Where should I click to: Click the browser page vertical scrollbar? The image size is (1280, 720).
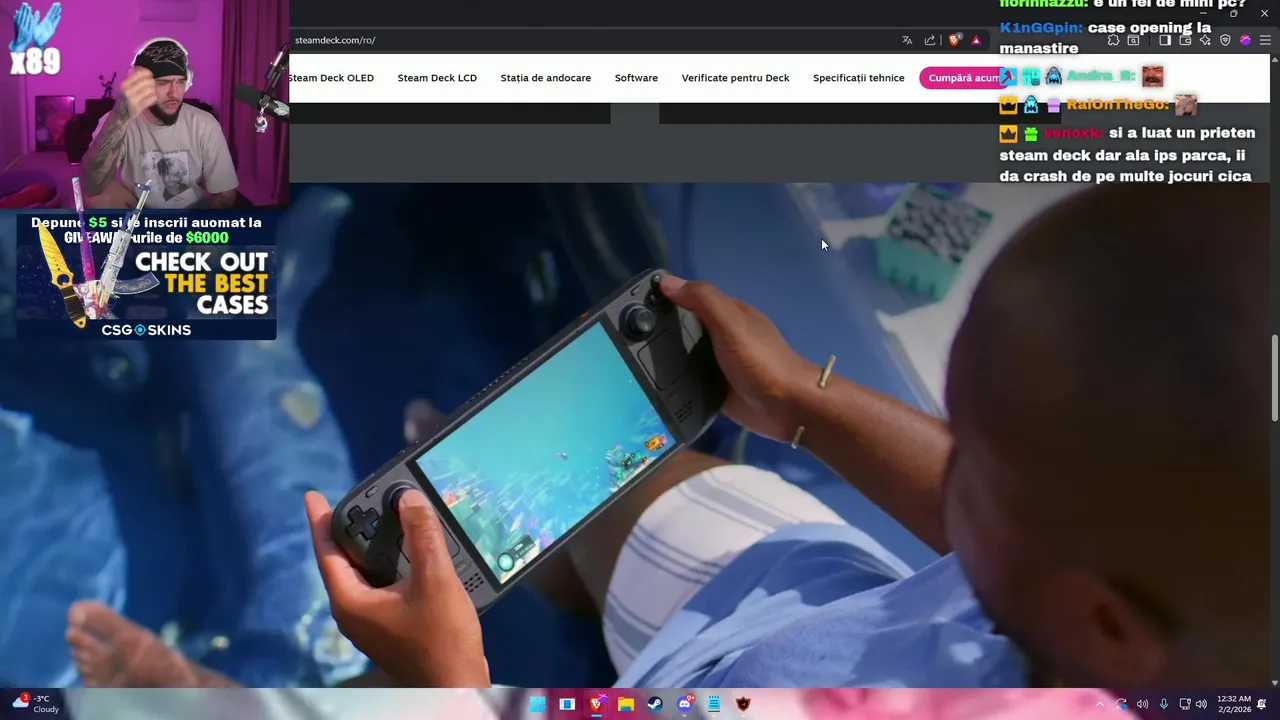(1274, 380)
